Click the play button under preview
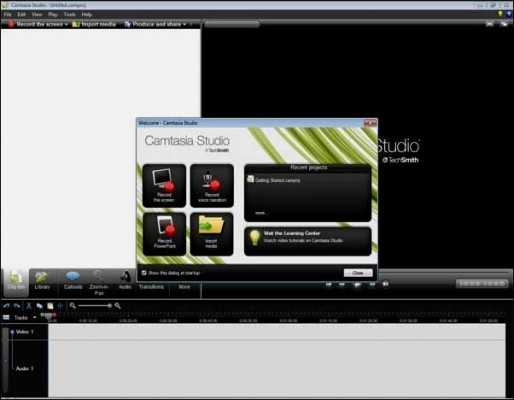 coord(357,284)
